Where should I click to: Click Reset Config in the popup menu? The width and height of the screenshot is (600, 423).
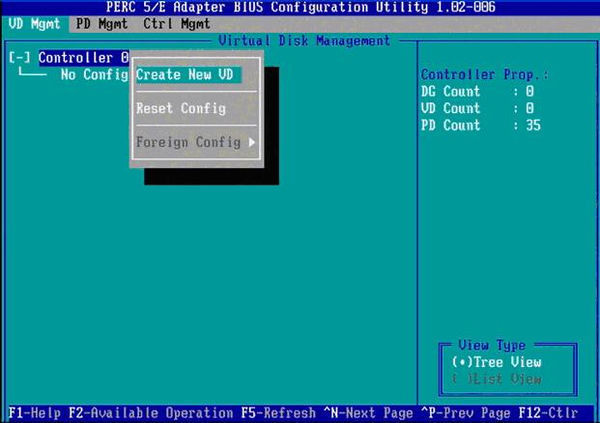[x=181, y=108]
